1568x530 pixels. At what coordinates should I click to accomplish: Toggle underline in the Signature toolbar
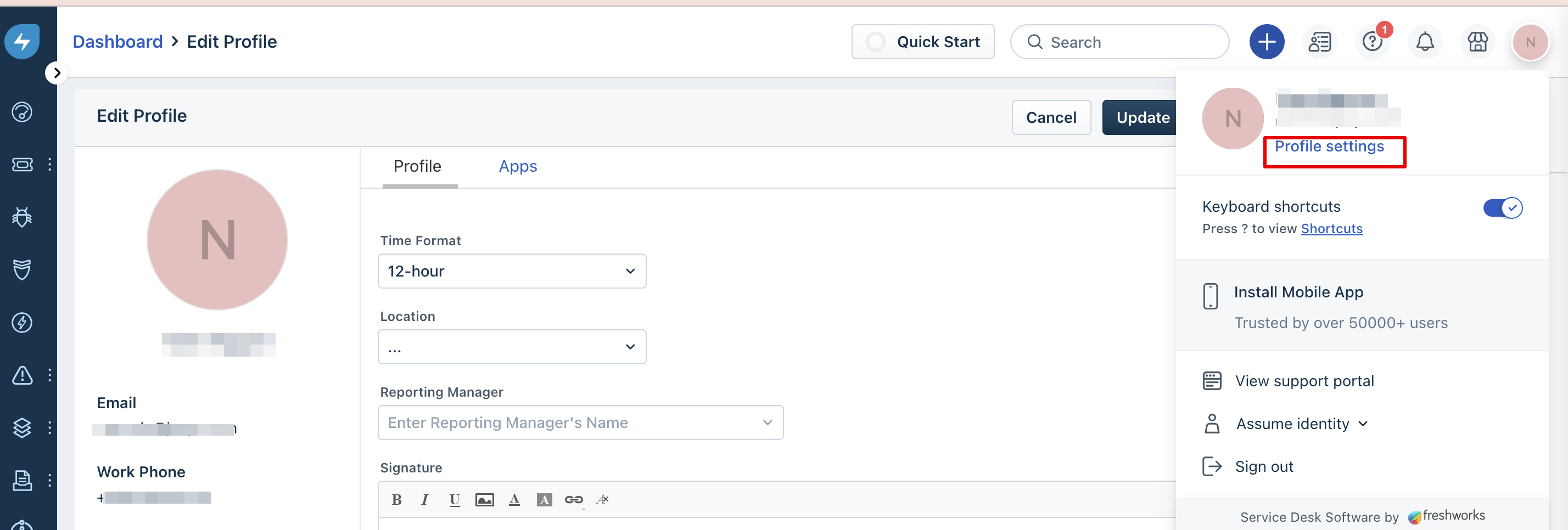click(454, 500)
